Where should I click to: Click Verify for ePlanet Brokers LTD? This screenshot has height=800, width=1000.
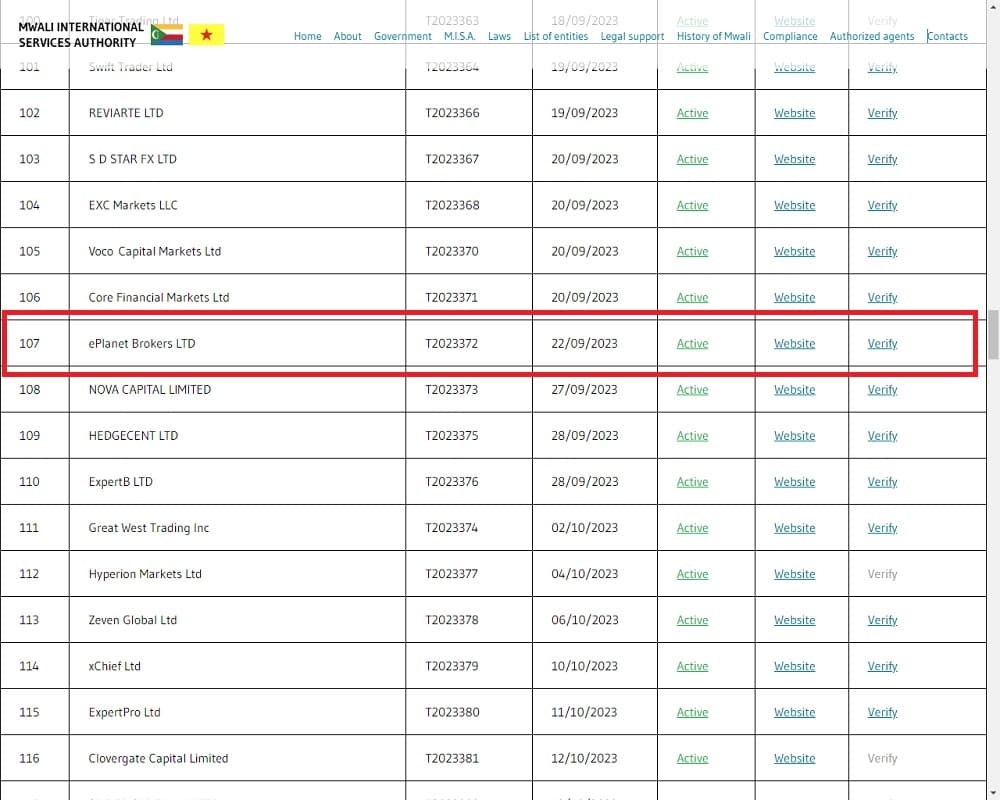[x=882, y=343]
